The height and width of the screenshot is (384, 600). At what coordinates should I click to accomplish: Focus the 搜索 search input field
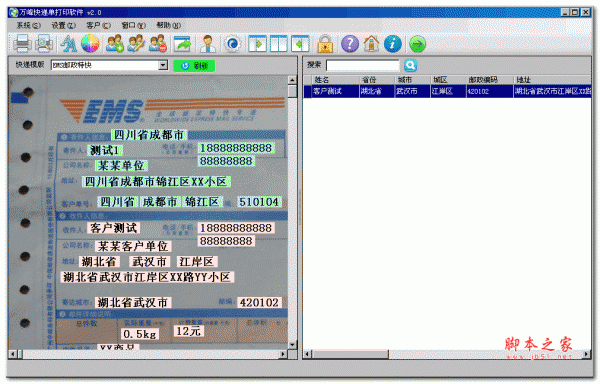(362, 65)
